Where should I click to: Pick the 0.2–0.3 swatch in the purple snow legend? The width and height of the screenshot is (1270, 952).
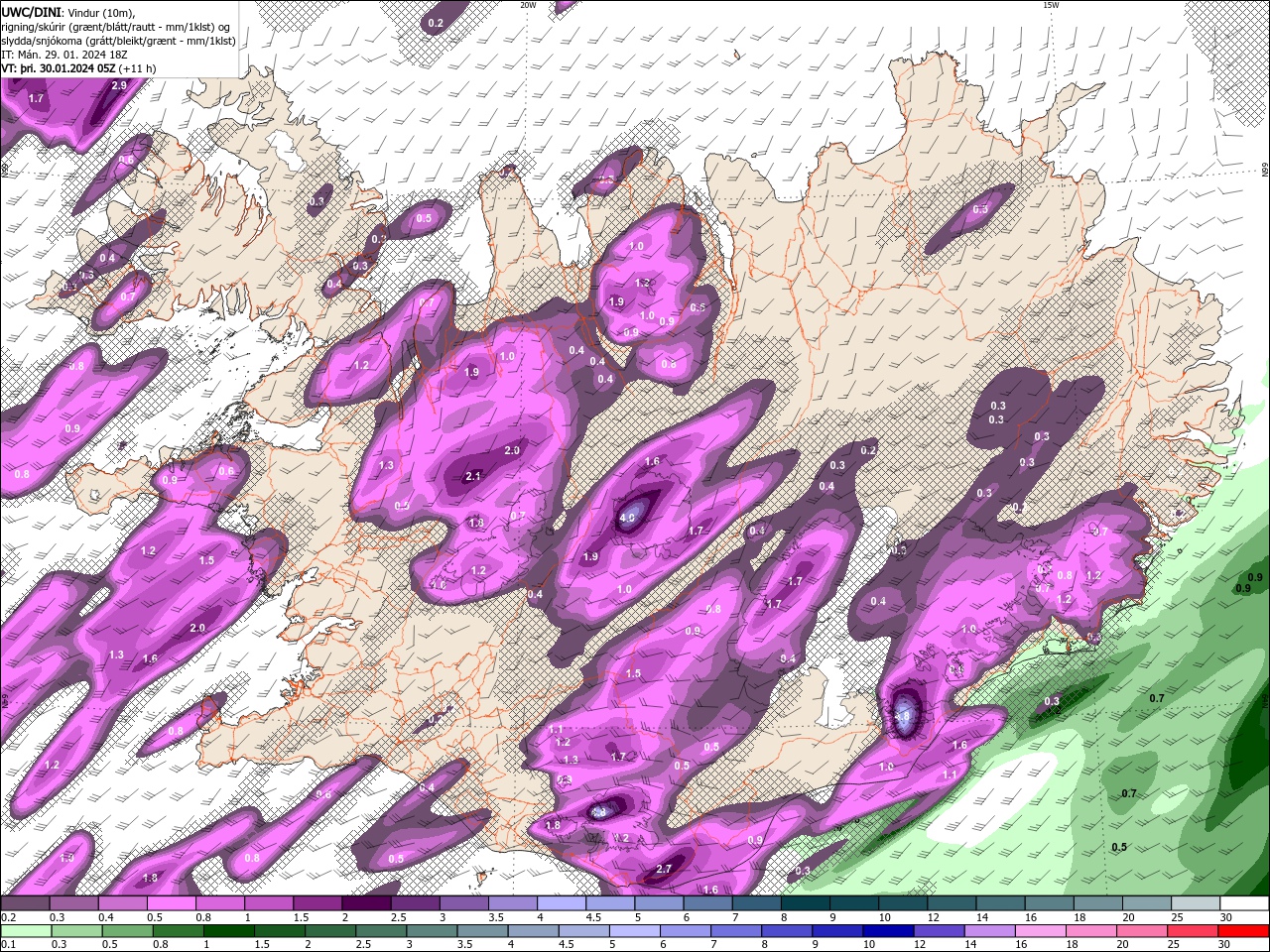point(25,903)
